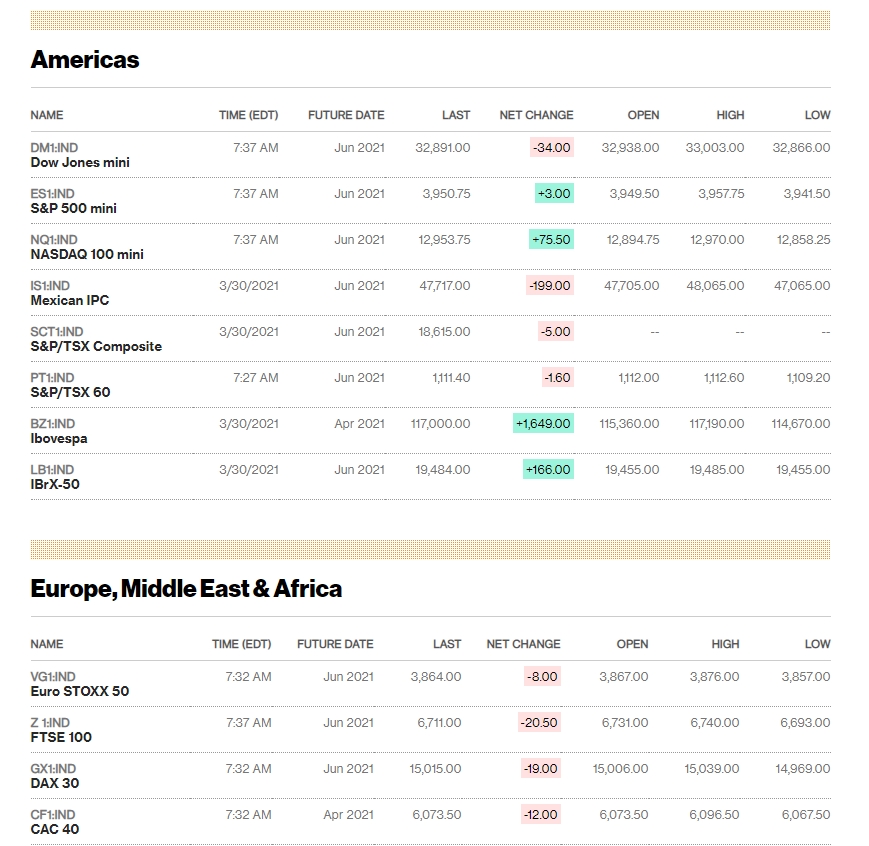869x846 pixels.
Task: Click the FTSE 100 red -20.50 badge
Action: click(540, 723)
